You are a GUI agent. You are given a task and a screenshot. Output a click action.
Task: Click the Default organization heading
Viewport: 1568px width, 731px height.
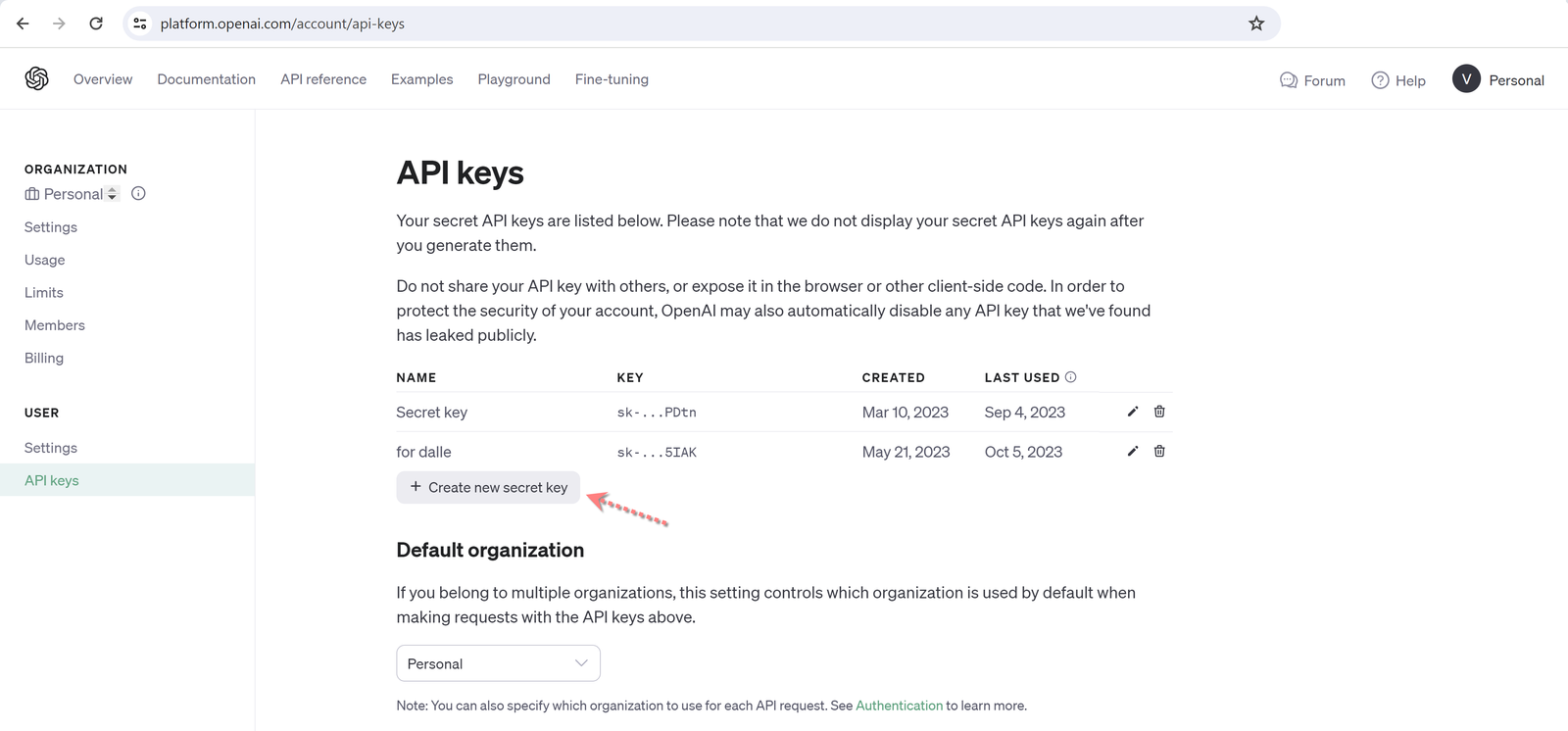coord(490,550)
